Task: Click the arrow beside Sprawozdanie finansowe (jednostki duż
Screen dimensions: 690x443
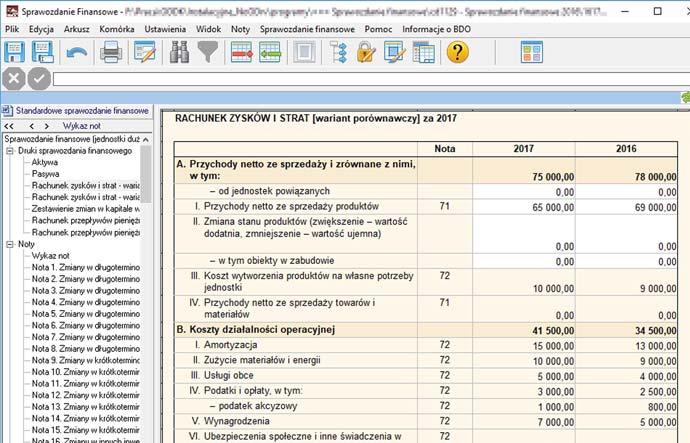Action: [146, 139]
